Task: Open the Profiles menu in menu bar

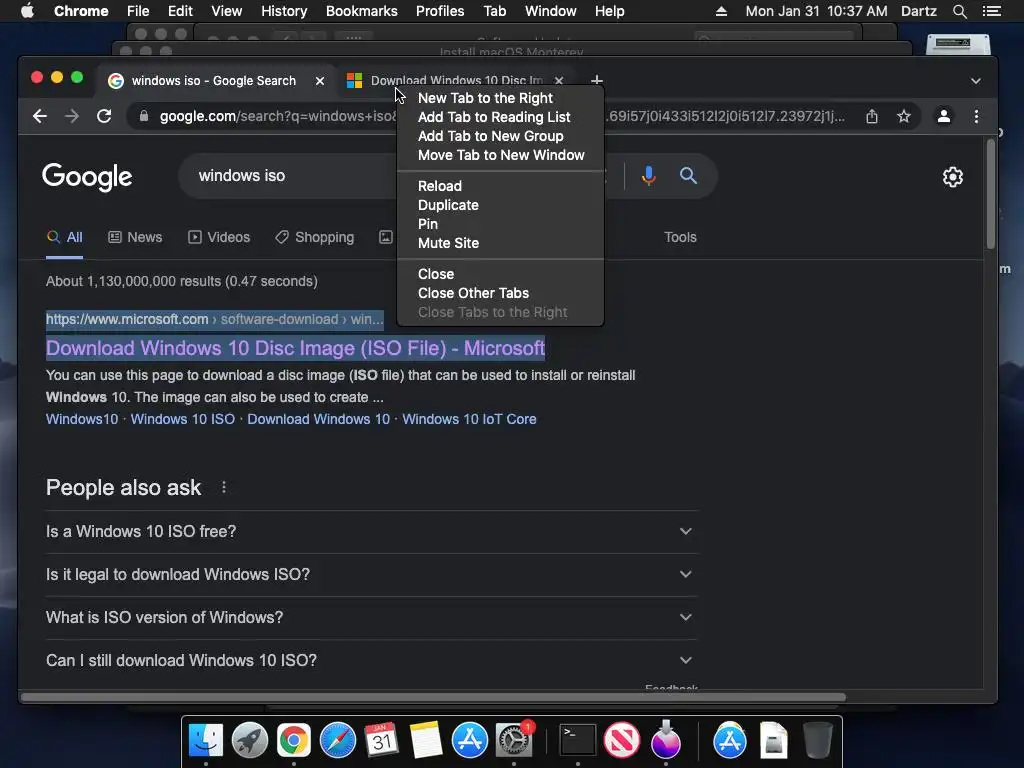Action: 440,11
